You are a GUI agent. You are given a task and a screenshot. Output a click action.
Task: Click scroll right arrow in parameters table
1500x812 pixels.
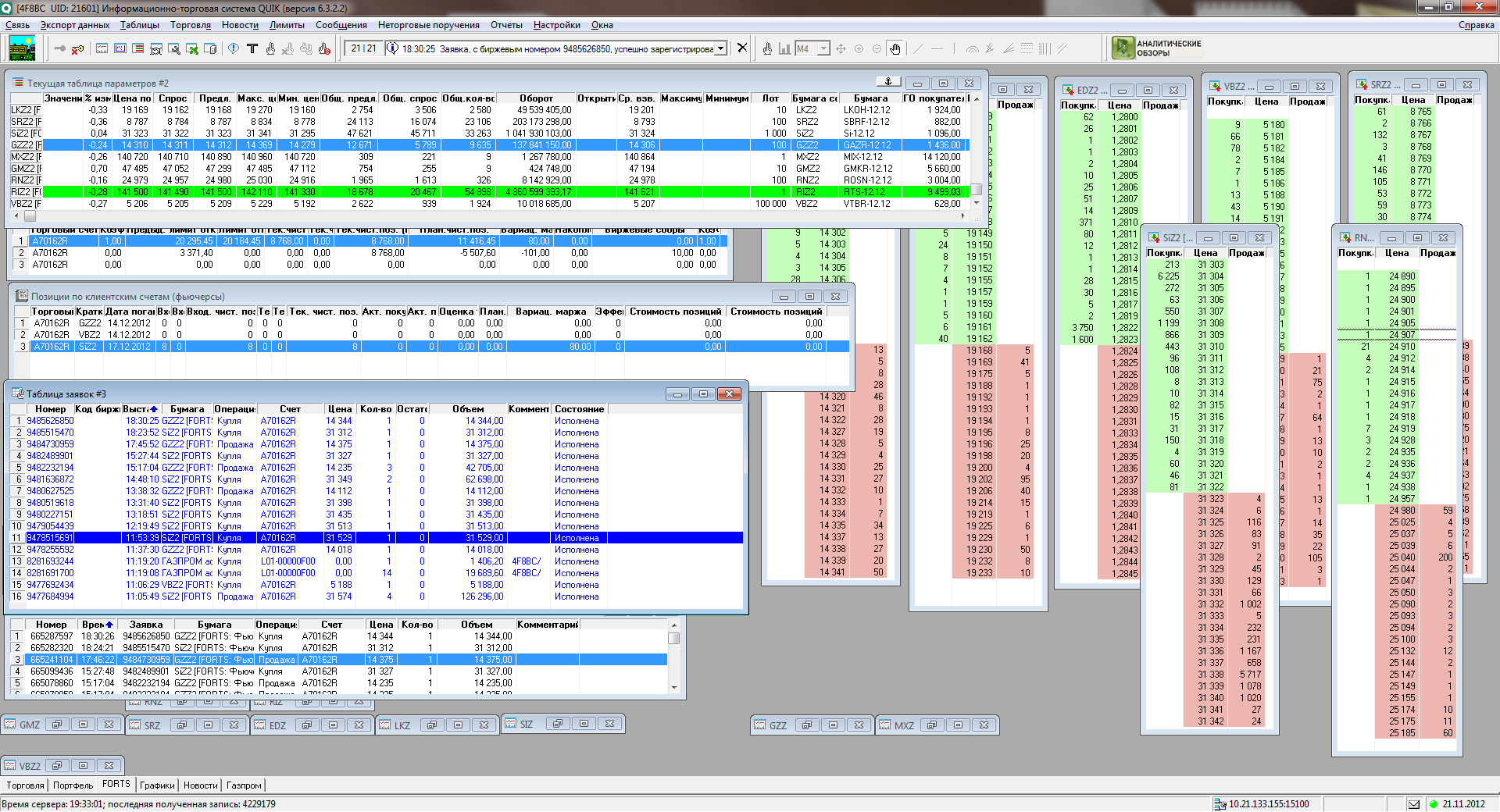pyautogui.click(x=962, y=215)
